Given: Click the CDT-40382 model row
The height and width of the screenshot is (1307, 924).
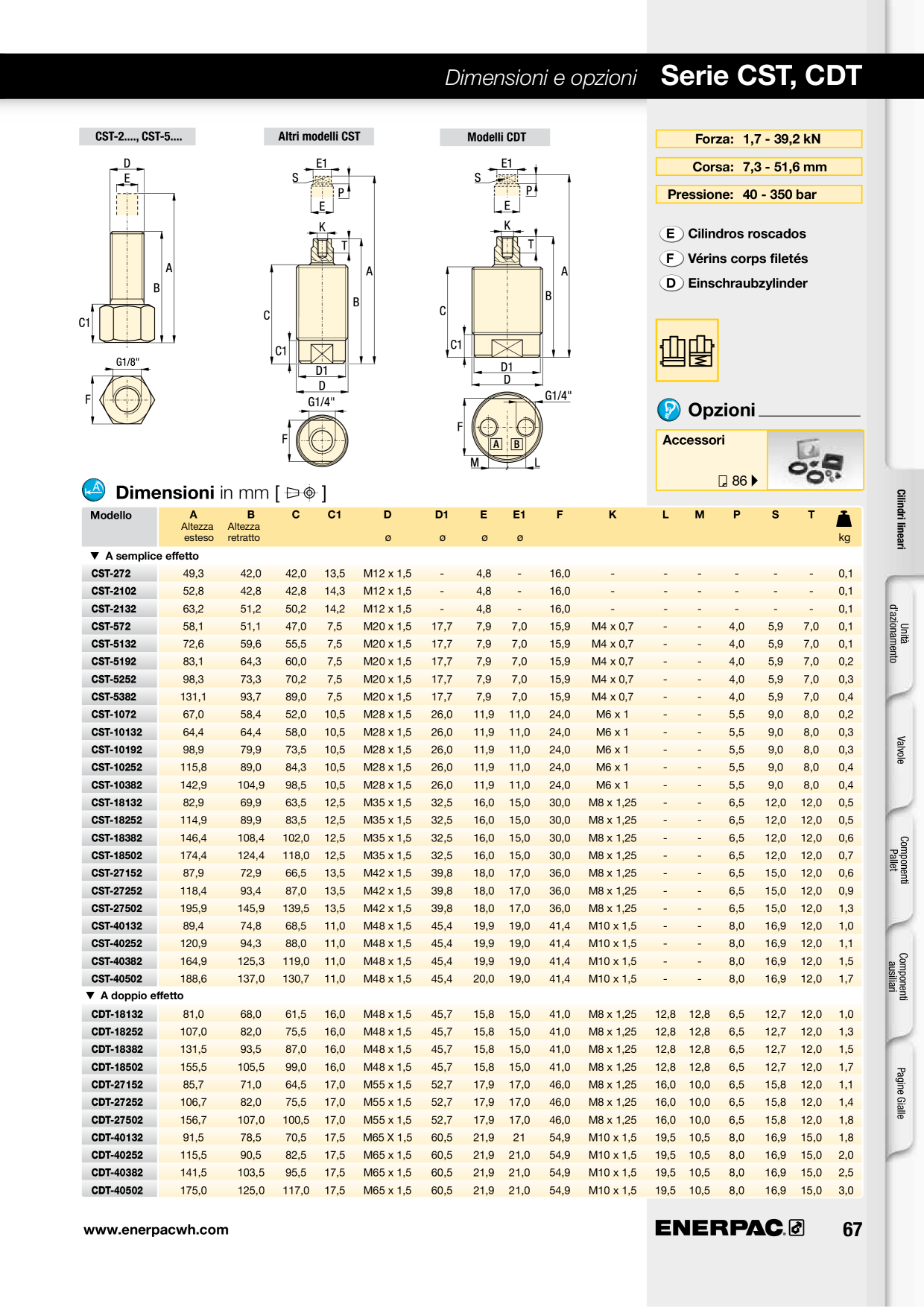Looking at the screenshot, I should (x=472, y=1173).
